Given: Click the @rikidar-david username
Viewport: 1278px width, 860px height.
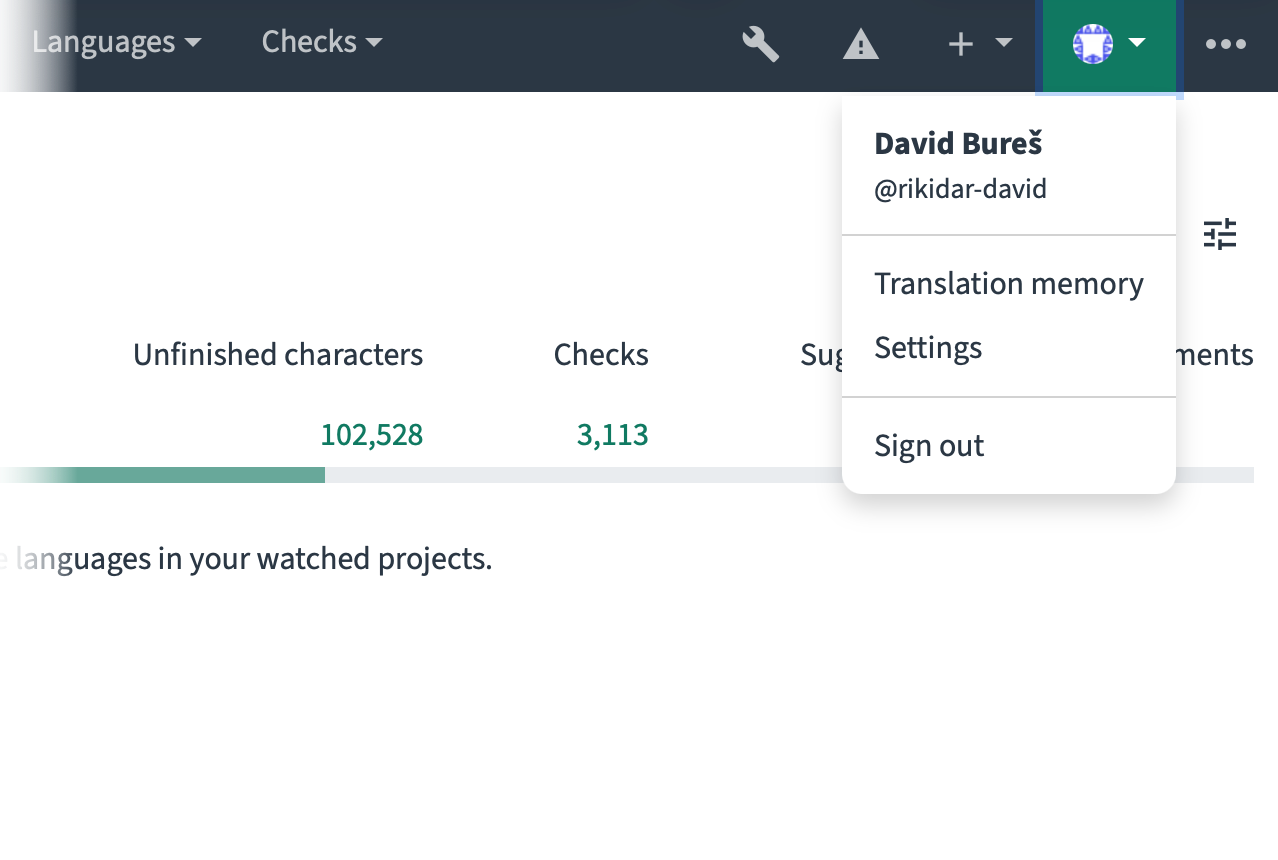Looking at the screenshot, I should (x=960, y=189).
